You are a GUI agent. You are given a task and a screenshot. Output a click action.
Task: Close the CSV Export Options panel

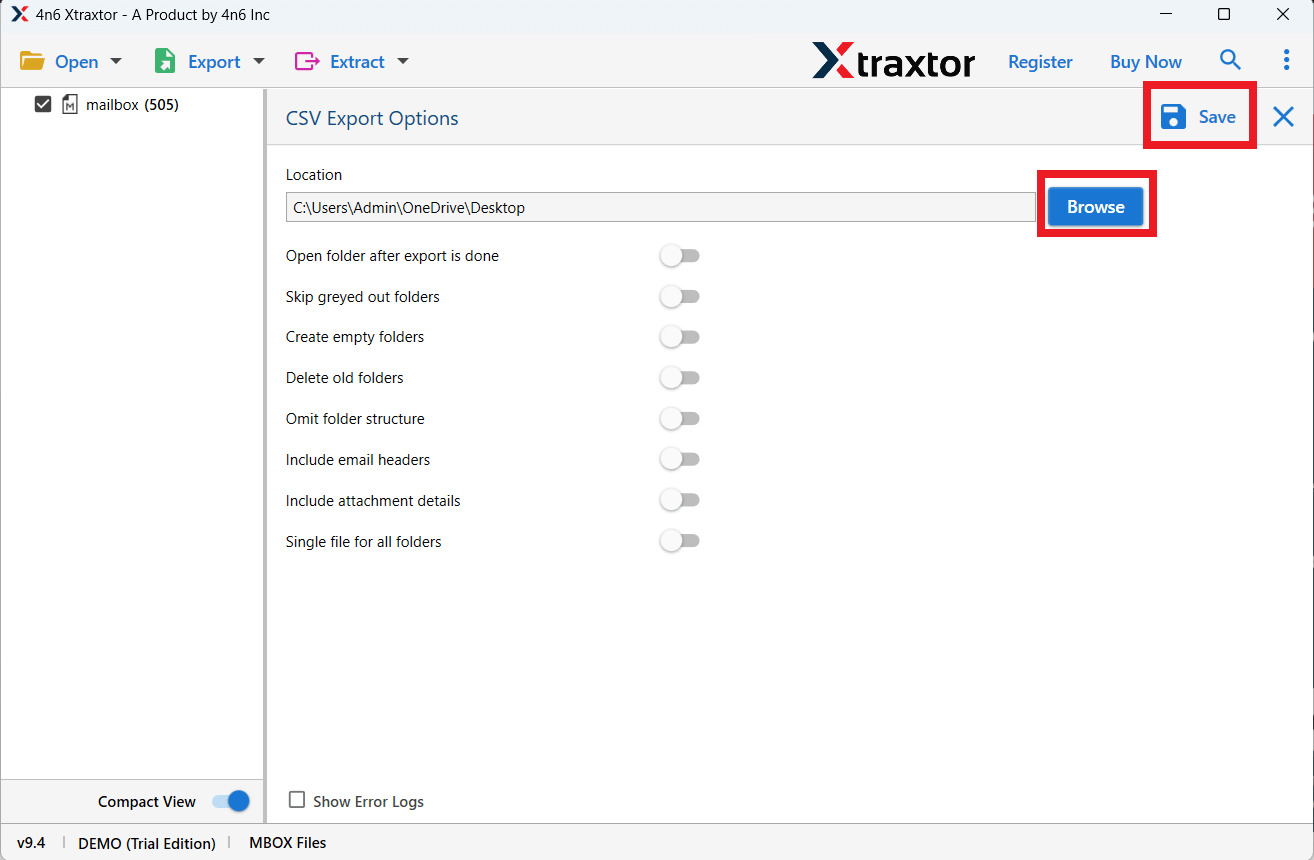click(x=1283, y=117)
